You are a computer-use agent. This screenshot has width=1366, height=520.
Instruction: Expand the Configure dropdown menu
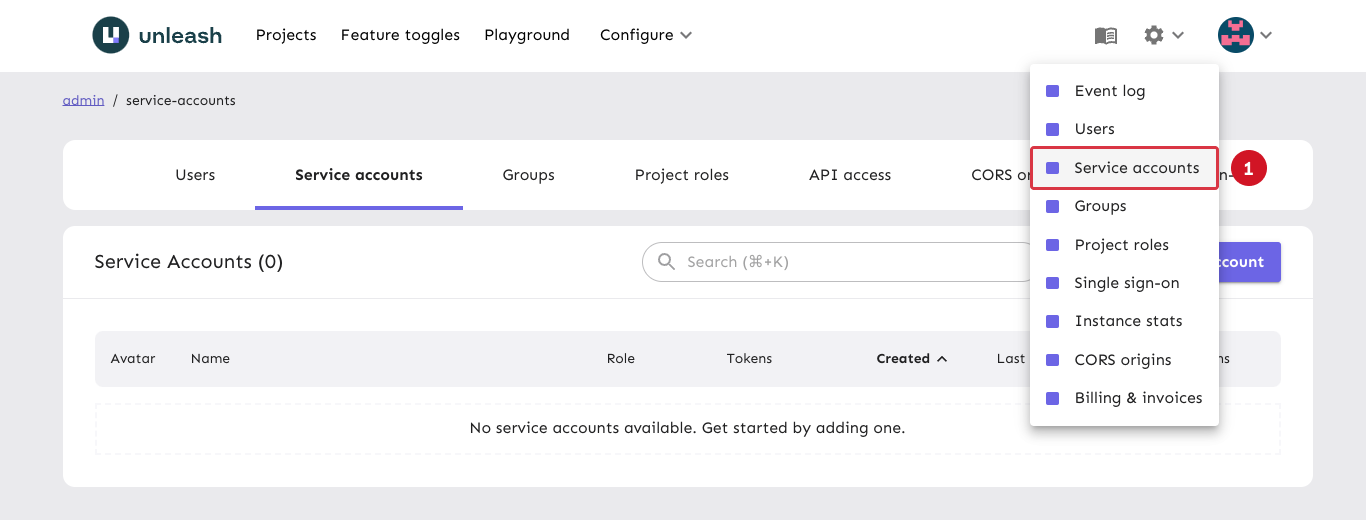[645, 35]
